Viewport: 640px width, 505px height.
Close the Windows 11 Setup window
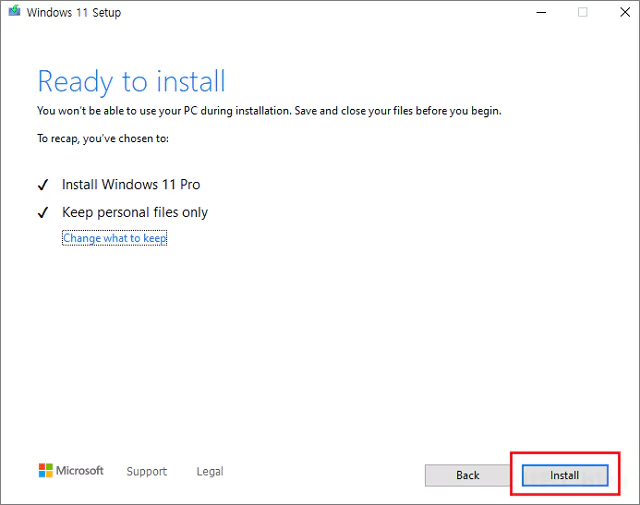click(x=625, y=12)
